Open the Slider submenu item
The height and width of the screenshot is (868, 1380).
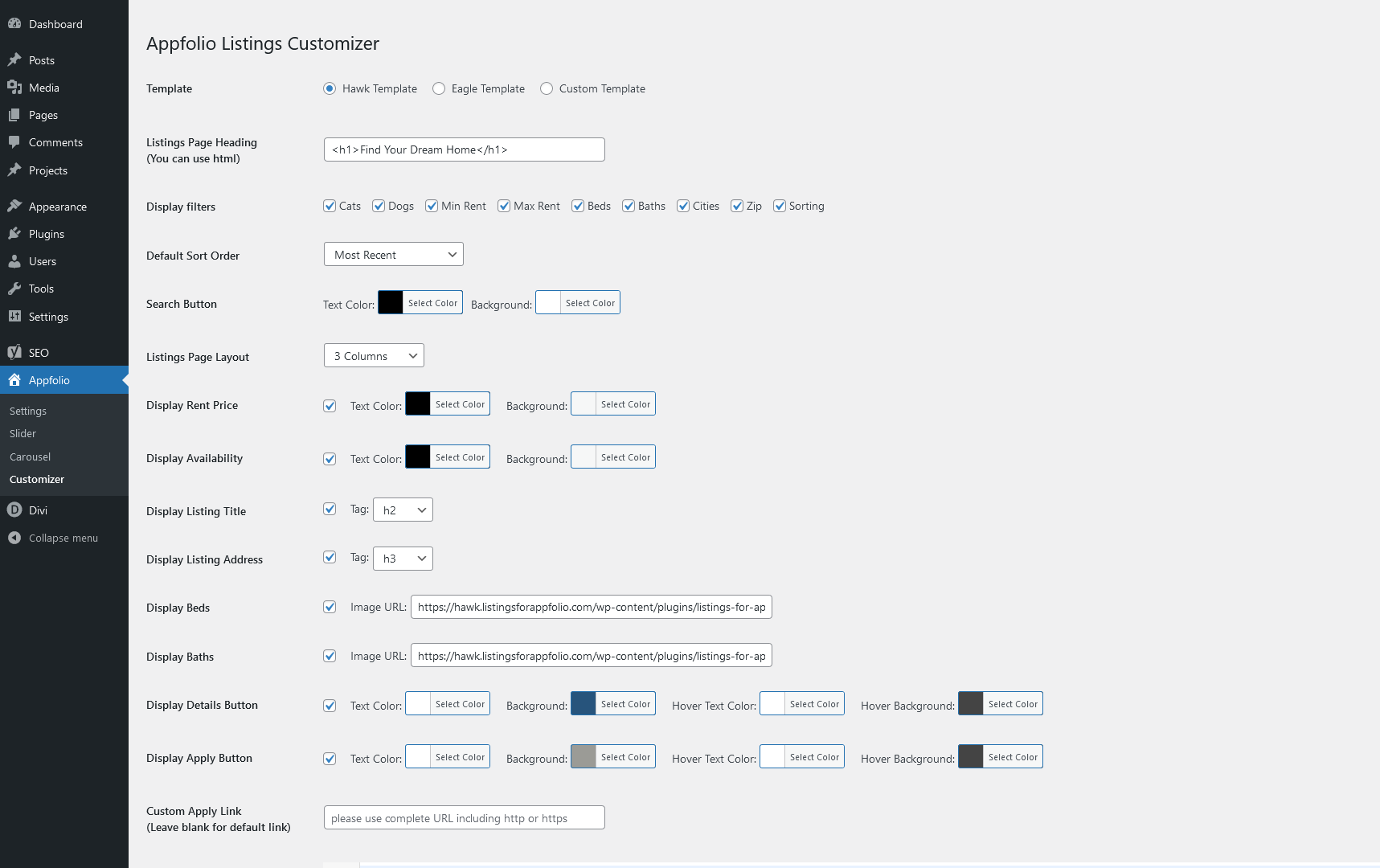click(x=23, y=433)
